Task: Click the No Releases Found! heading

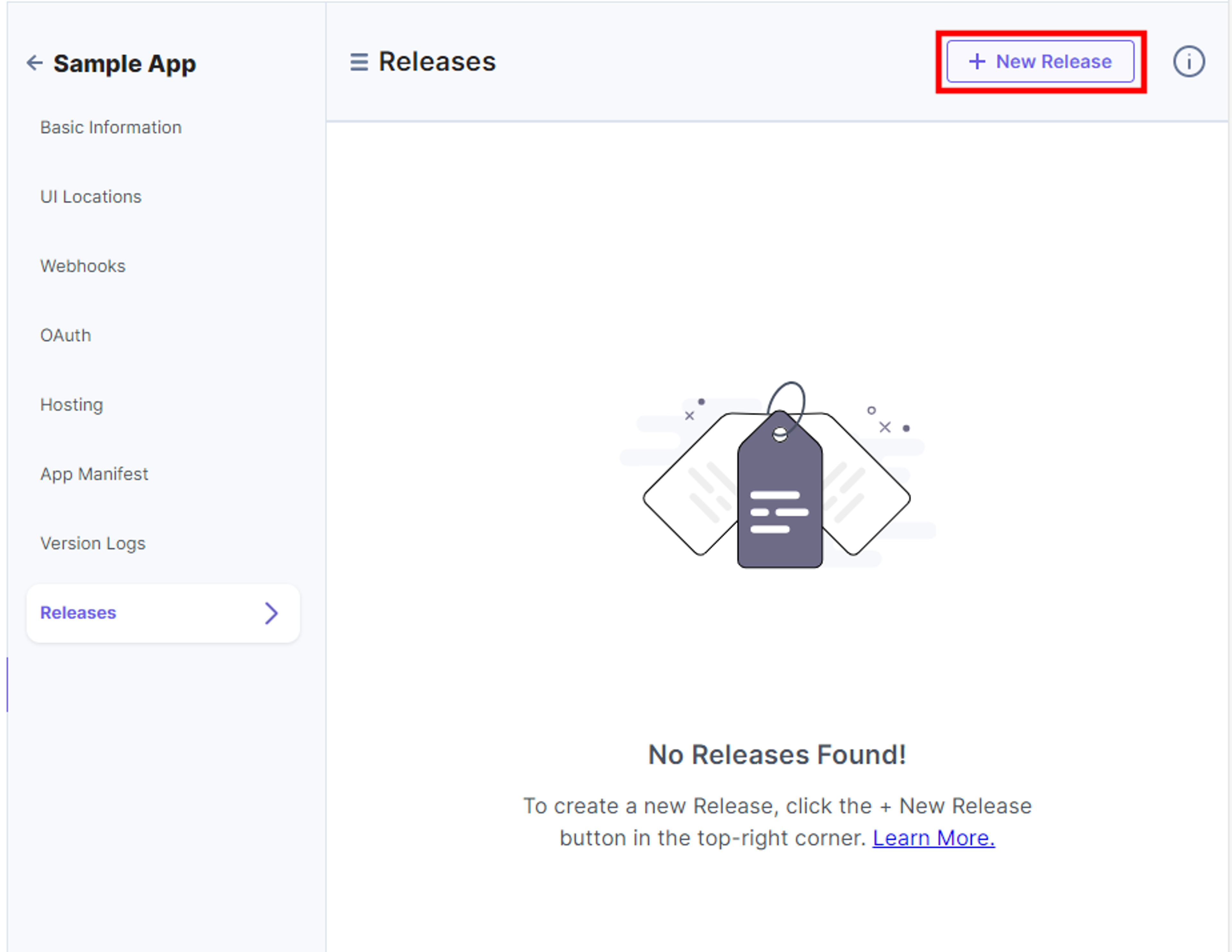Action: (777, 754)
